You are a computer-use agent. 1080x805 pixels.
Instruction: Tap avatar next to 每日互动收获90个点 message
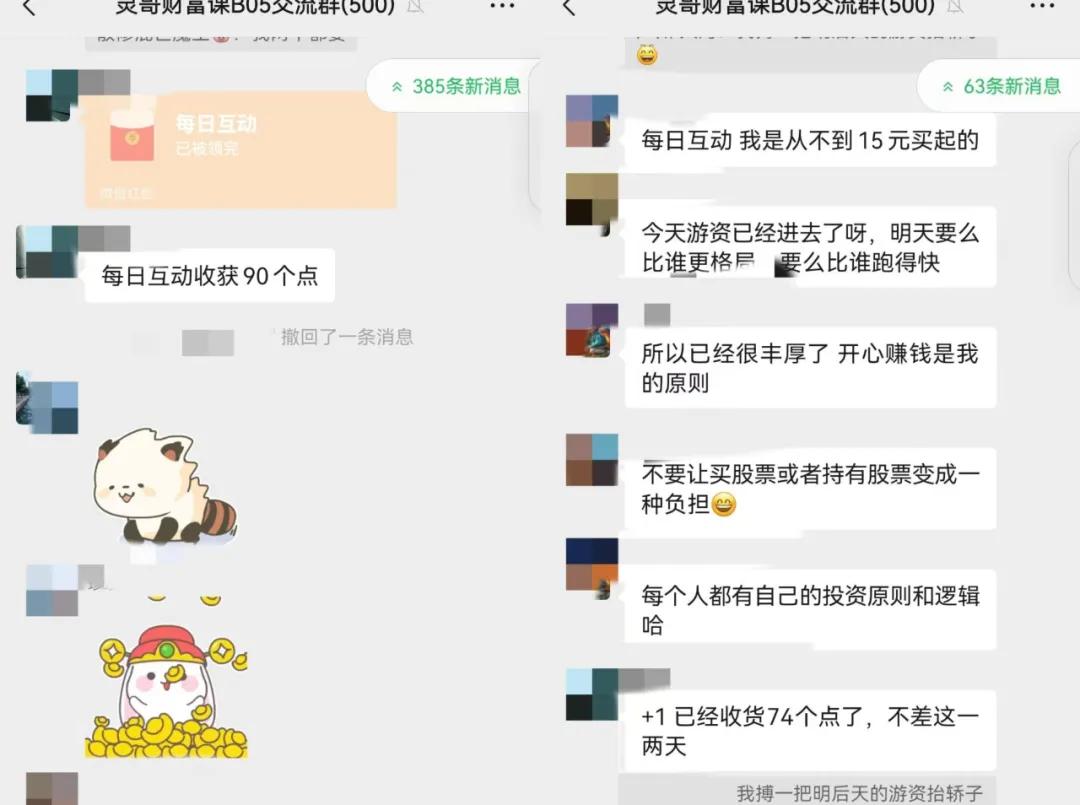click(47, 252)
